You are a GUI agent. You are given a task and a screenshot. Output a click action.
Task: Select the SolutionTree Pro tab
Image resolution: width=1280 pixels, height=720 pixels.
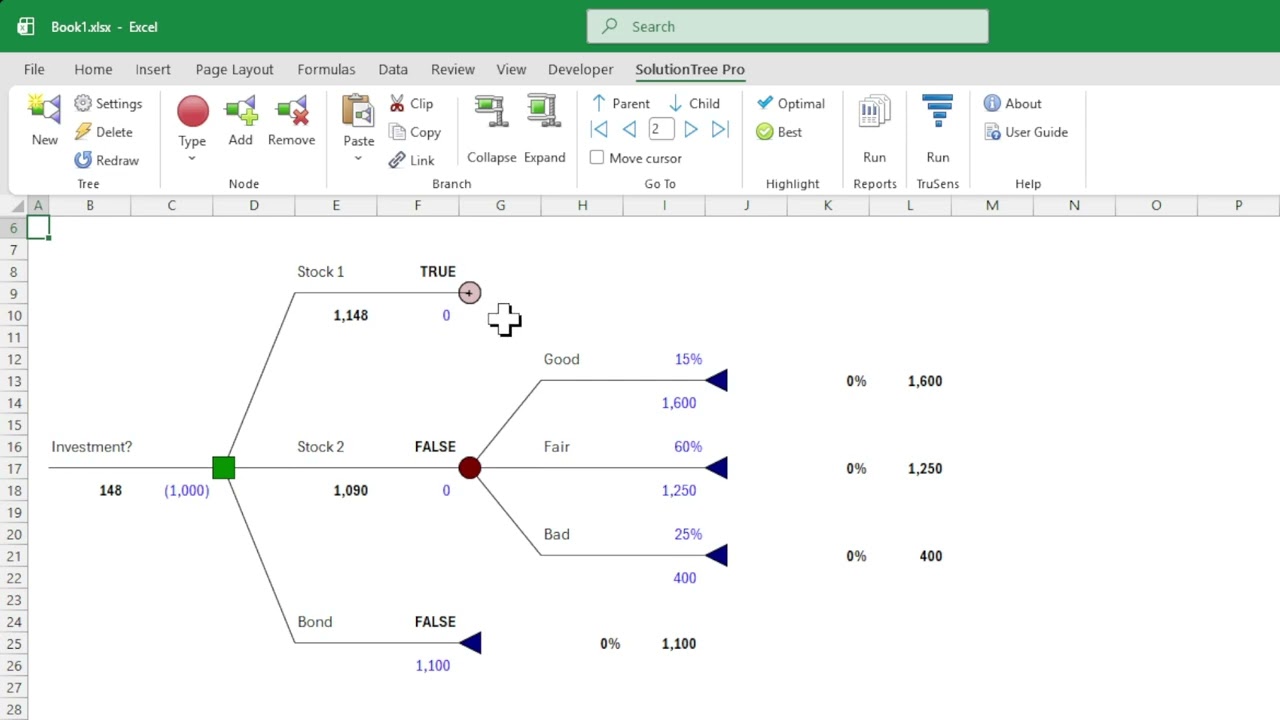[x=690, y=69]
